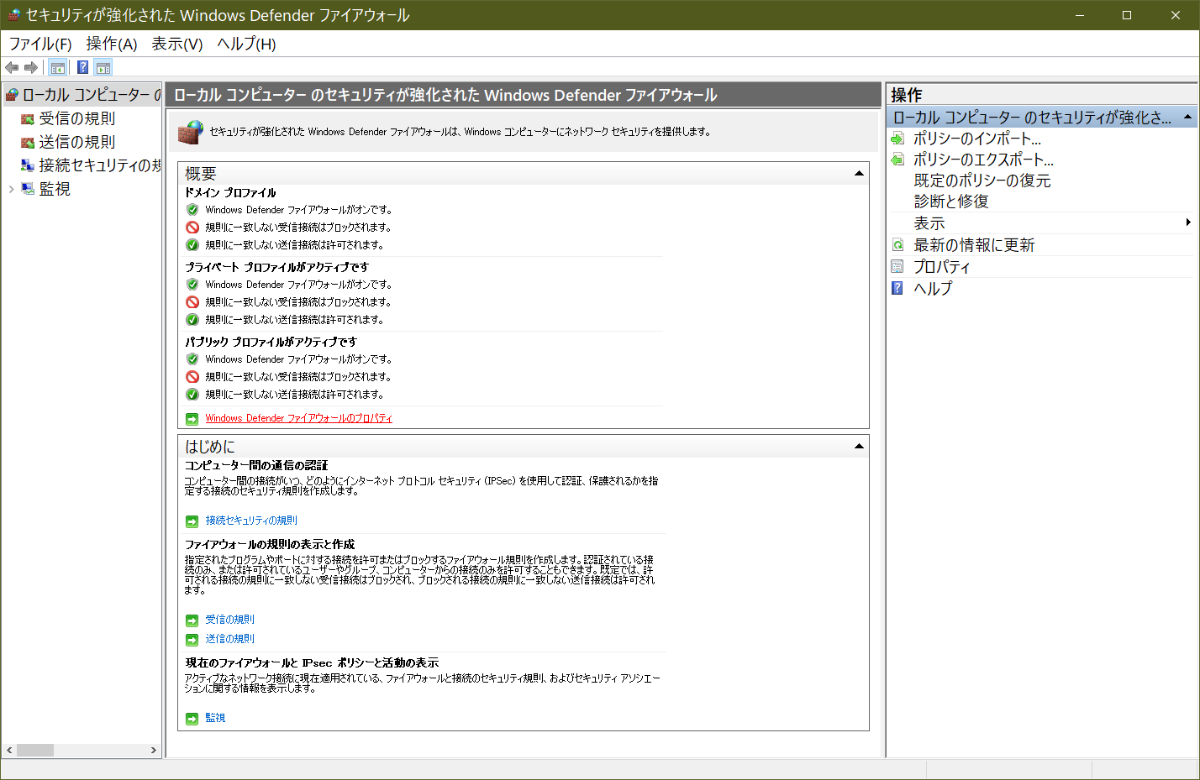Click the green arrow beside Windows Defender ファイアウォールのプロパティ

192,418
